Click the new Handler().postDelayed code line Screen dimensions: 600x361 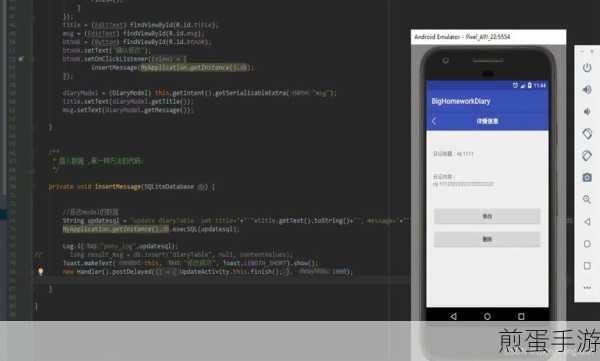pyautogui.click(x=207, y=271)
